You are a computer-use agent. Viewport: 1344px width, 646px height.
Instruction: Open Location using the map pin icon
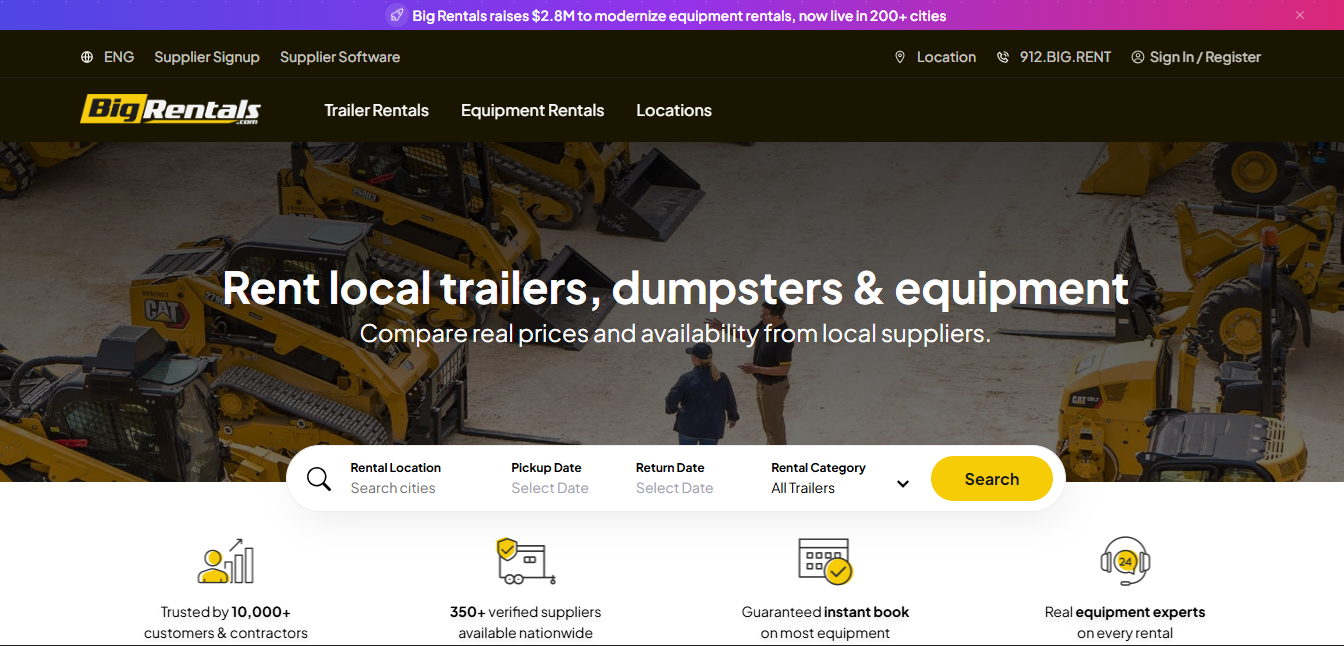coord(899,57)
